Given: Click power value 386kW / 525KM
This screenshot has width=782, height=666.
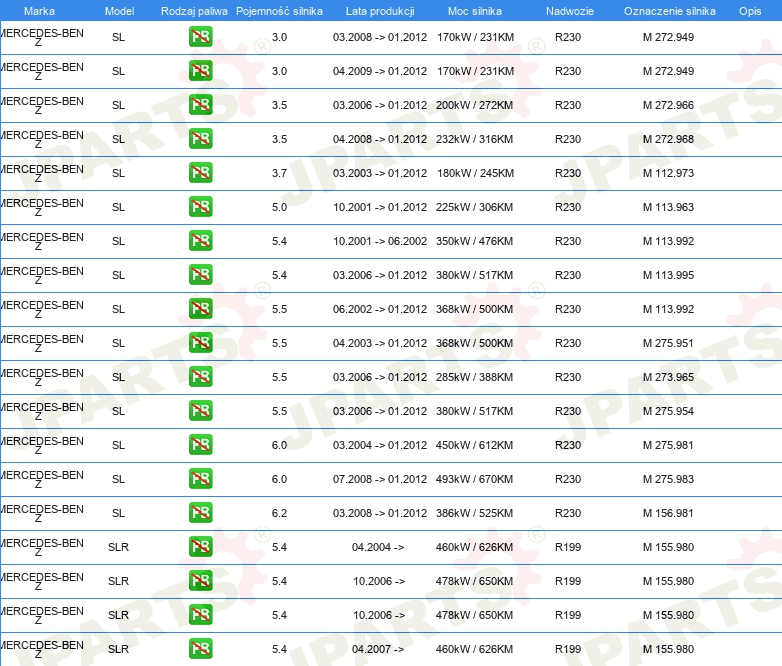Looking at the screenshot, I should [x=474, y=513].
